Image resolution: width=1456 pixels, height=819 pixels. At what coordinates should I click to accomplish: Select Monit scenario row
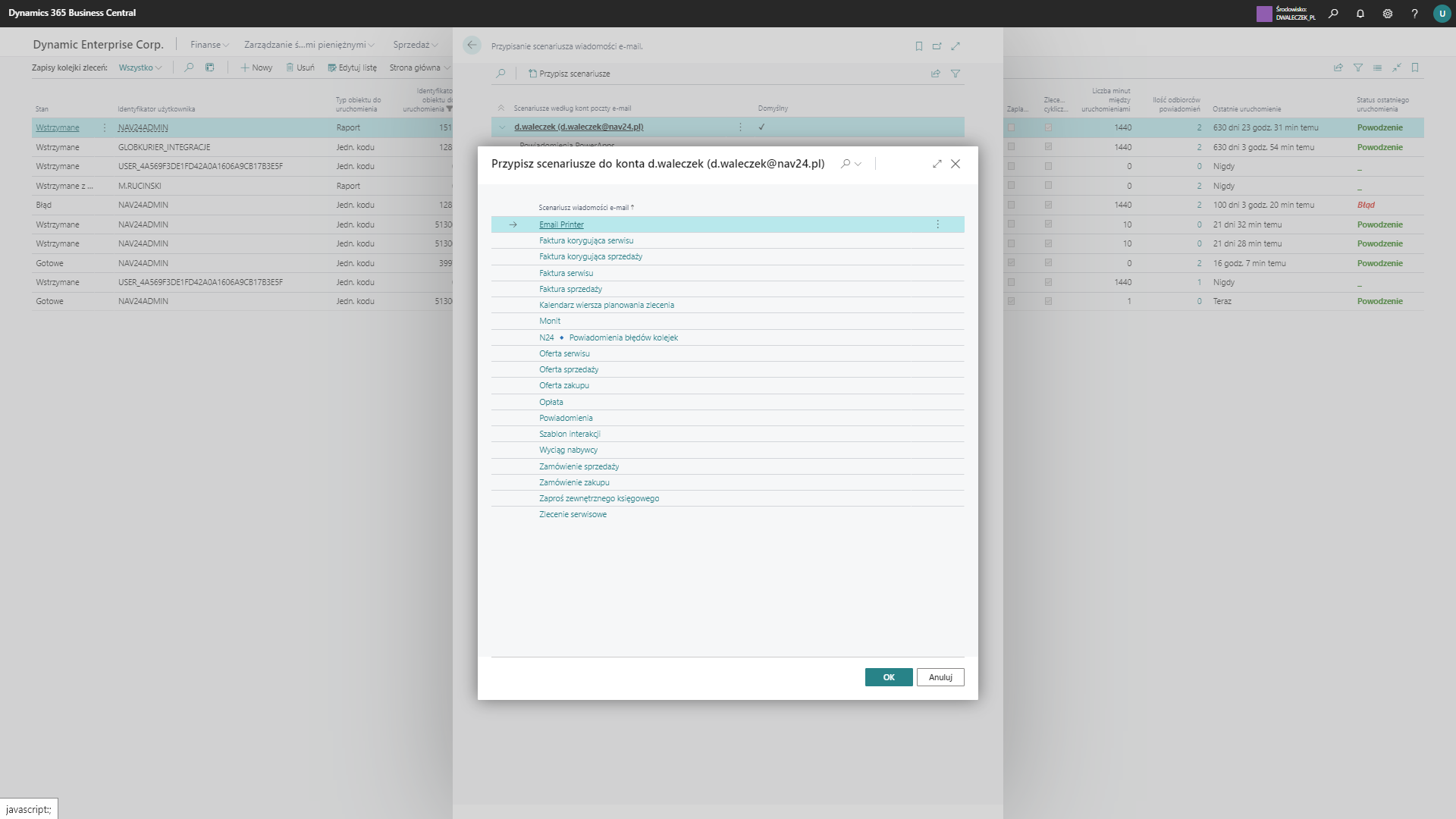(x=728, y=321)
